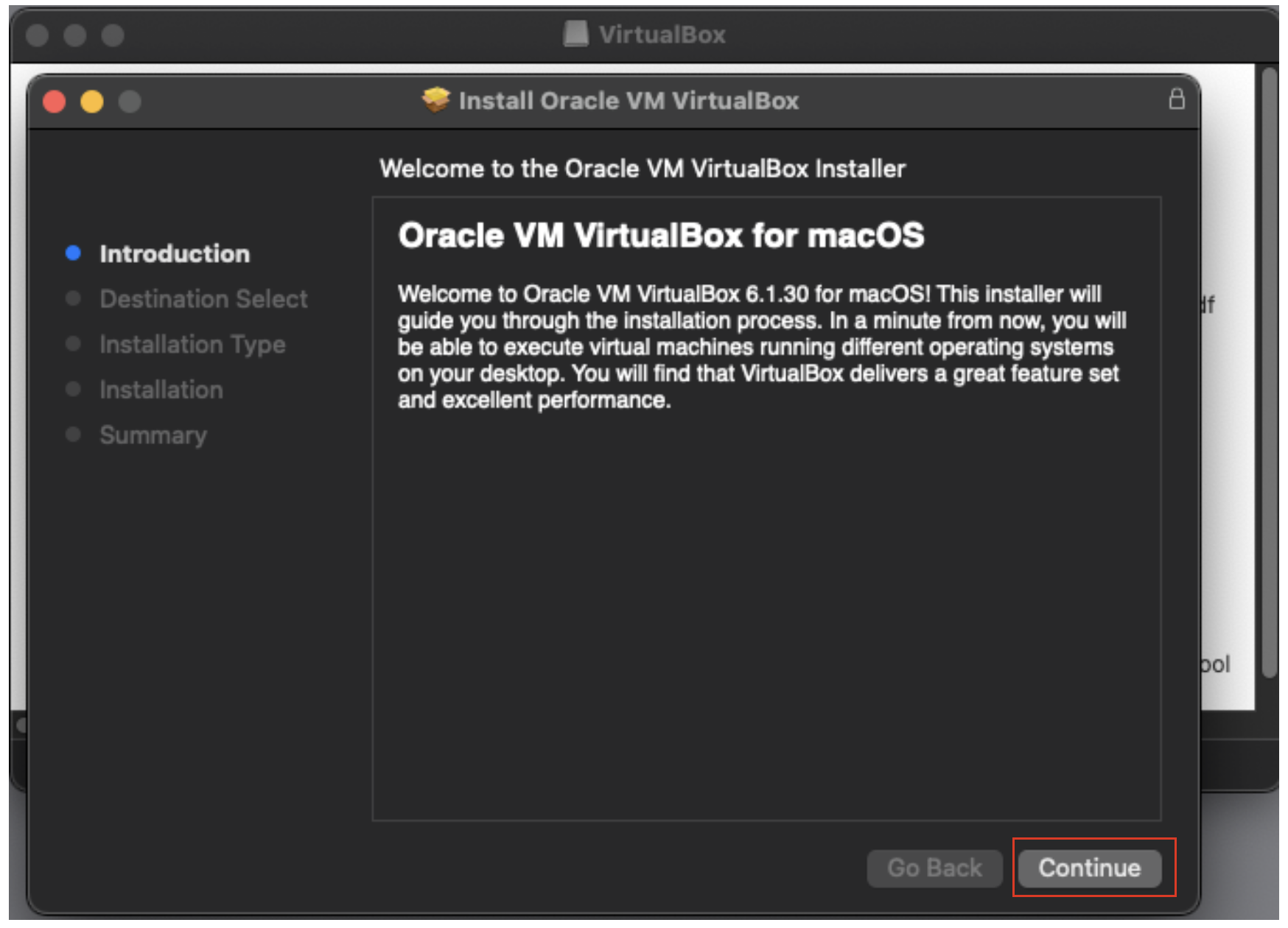The height and width of the screenshot is (928, 1288).
Task: Click the package icon beside the installer title
Action: pyautogui.click(x=435, y=100)
